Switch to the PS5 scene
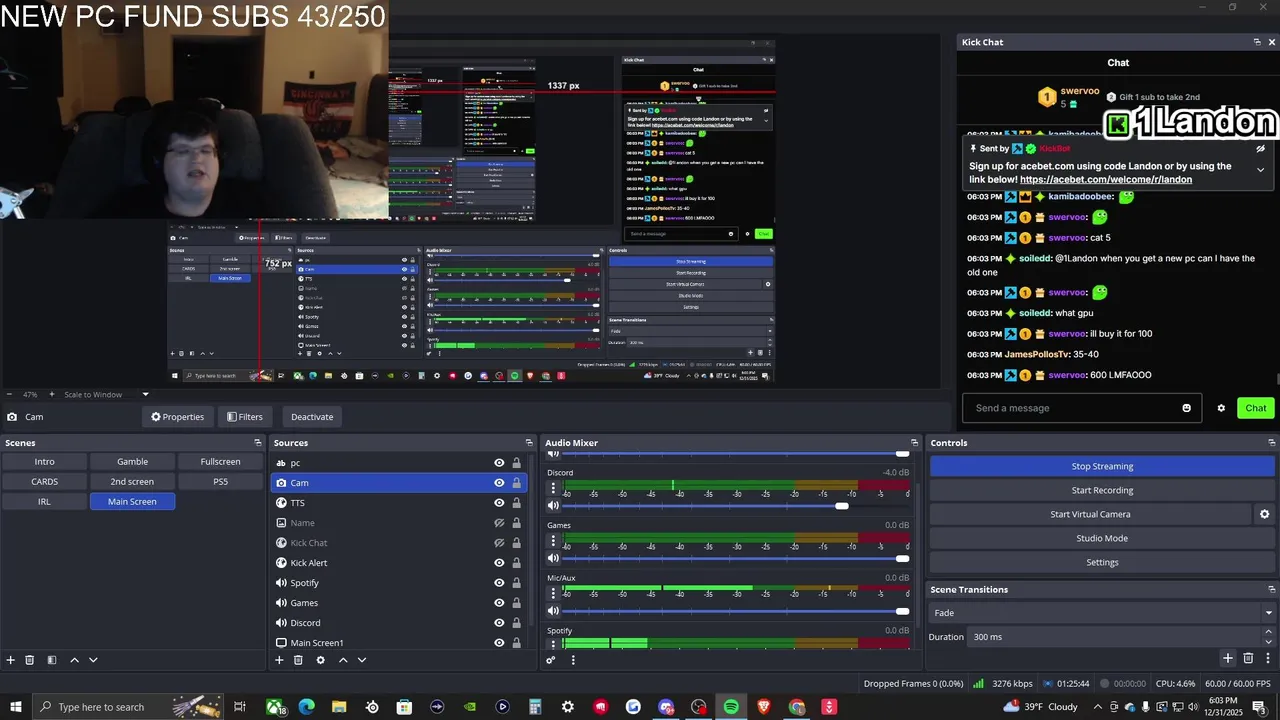The image size is (1280, 720). pos(220,482)
